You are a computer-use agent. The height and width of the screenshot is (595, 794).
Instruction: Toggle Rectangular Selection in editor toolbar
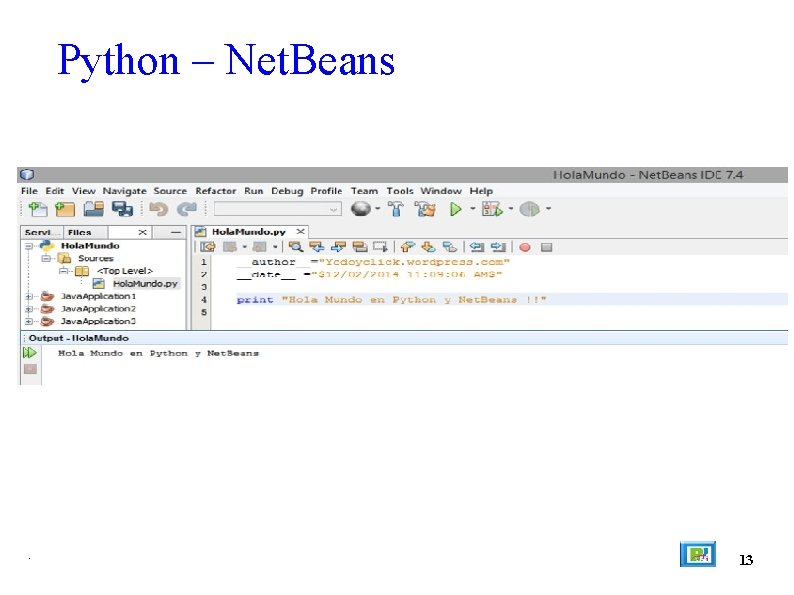point(380,247)
